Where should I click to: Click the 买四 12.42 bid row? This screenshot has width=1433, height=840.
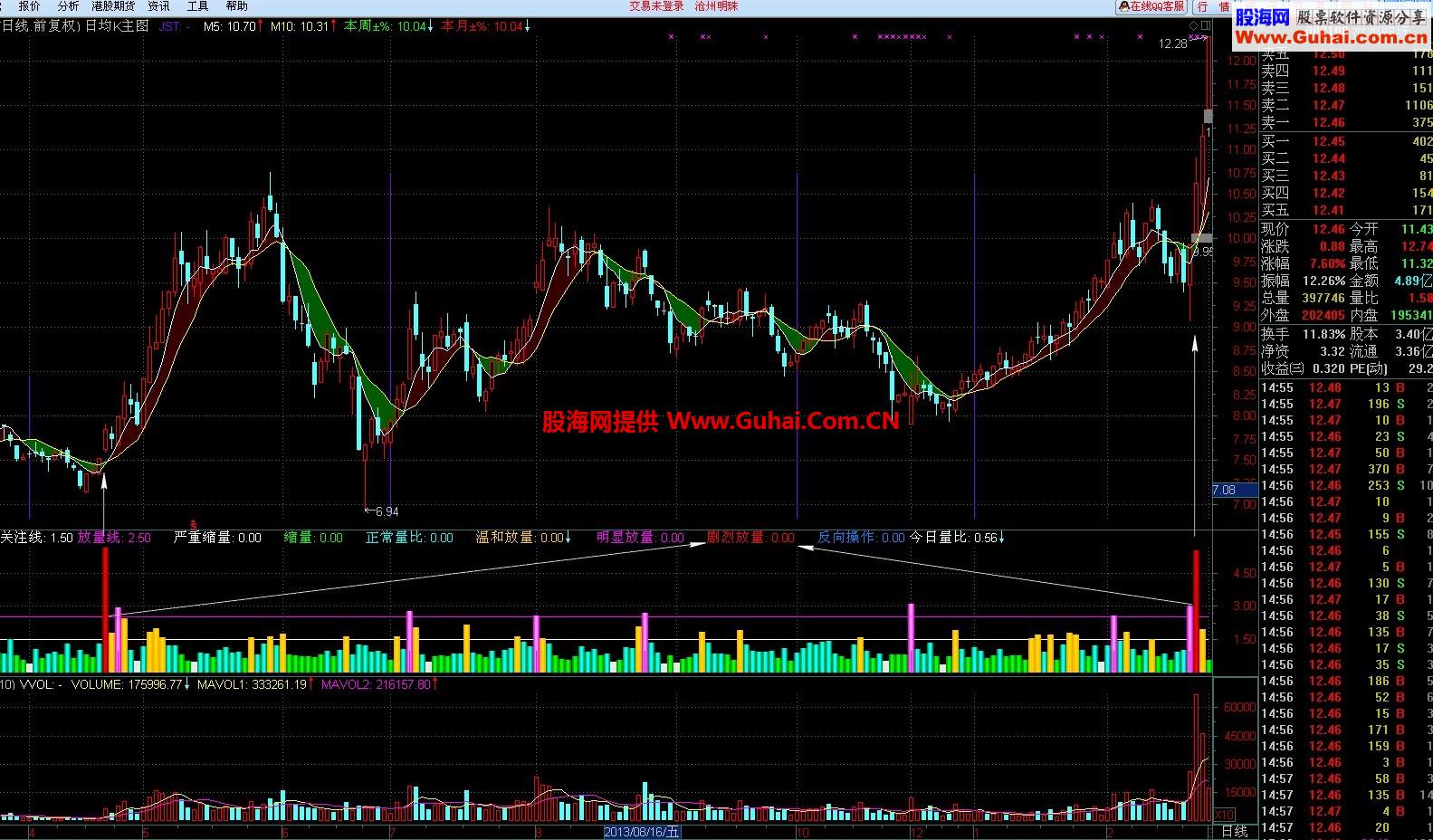pos(1346,193)
